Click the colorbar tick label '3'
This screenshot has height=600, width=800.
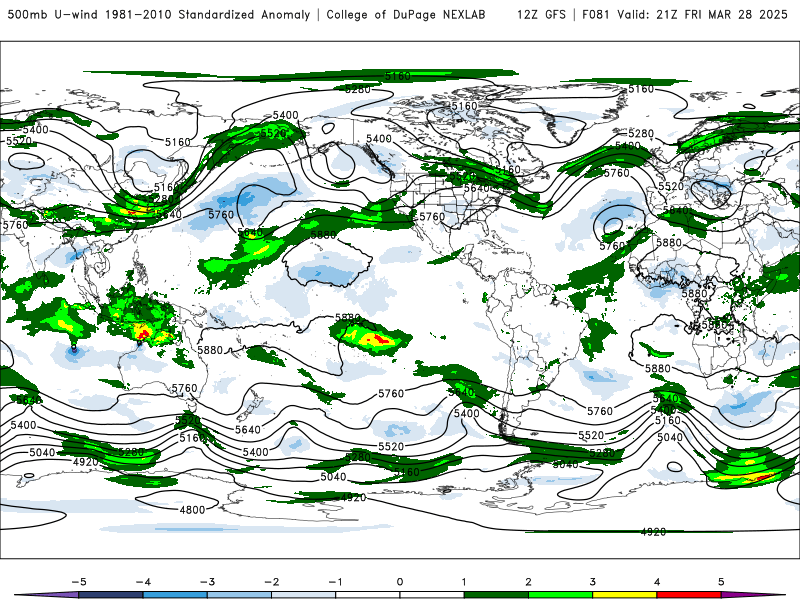pos(592,582)
